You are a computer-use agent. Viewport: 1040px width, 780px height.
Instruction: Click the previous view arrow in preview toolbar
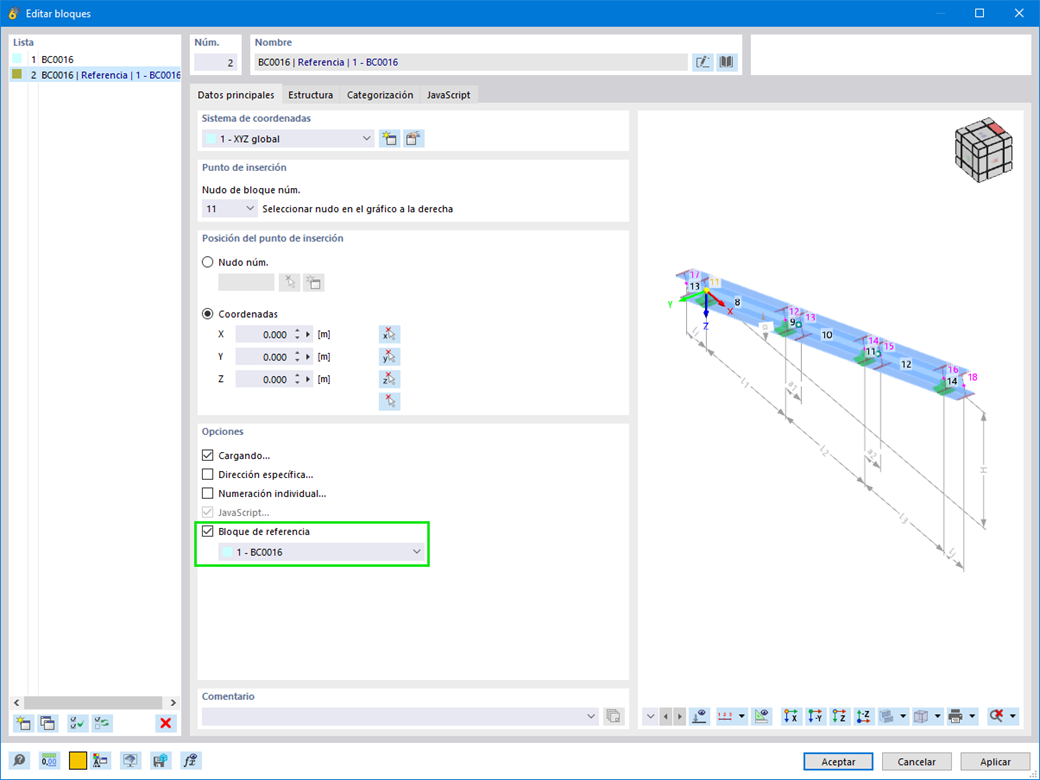[x=666, y=716]
